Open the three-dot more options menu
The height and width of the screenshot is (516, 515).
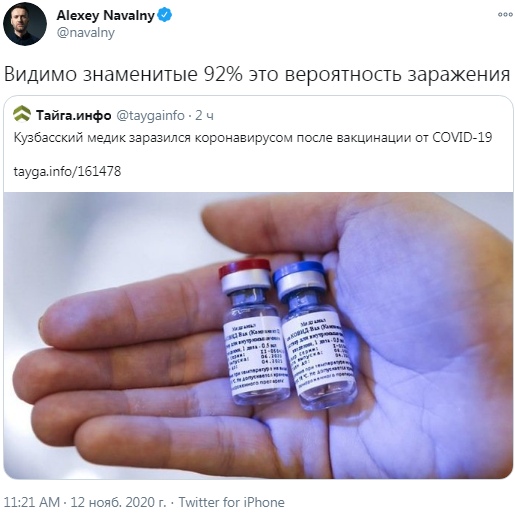pos(505,14)
